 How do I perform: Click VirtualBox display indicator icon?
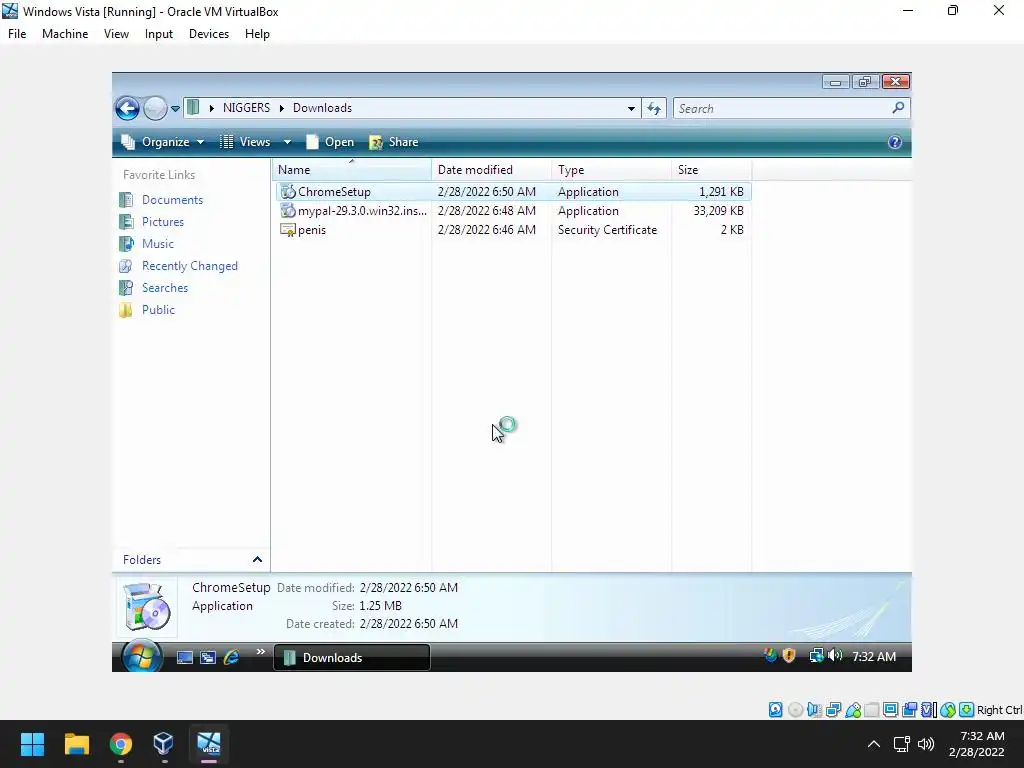pyautogui.click(x=890, y=710)
